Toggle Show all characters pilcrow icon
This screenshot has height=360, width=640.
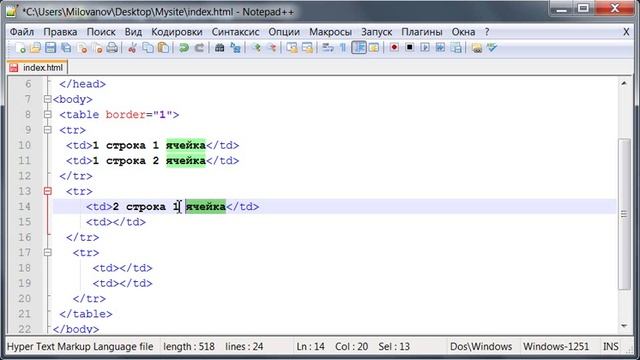pos(343,48)
